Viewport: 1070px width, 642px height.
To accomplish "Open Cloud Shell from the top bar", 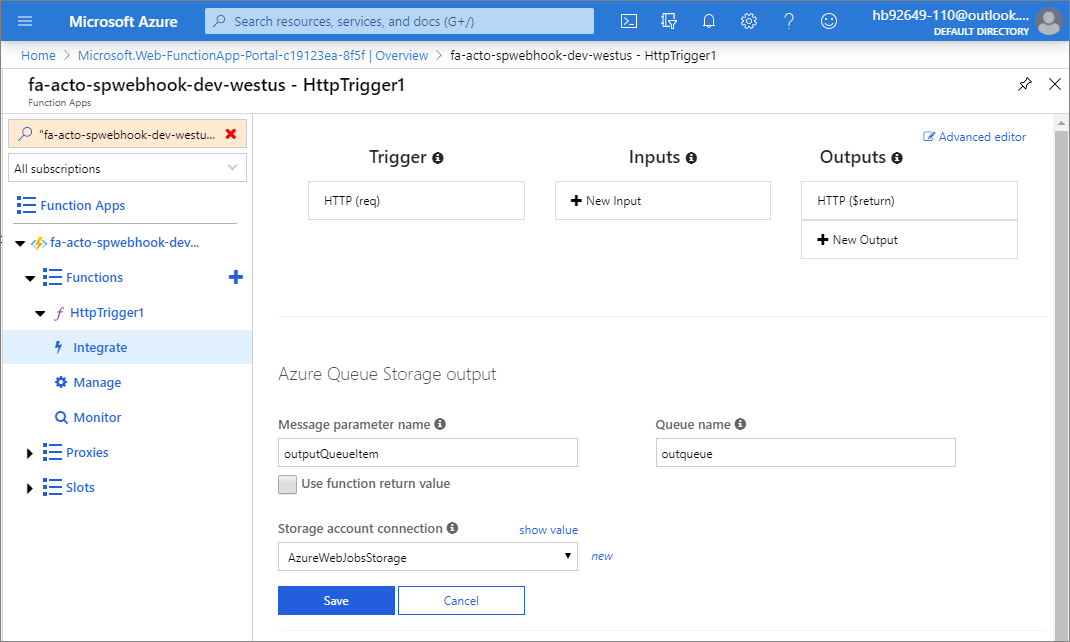I will pos(628,21).
